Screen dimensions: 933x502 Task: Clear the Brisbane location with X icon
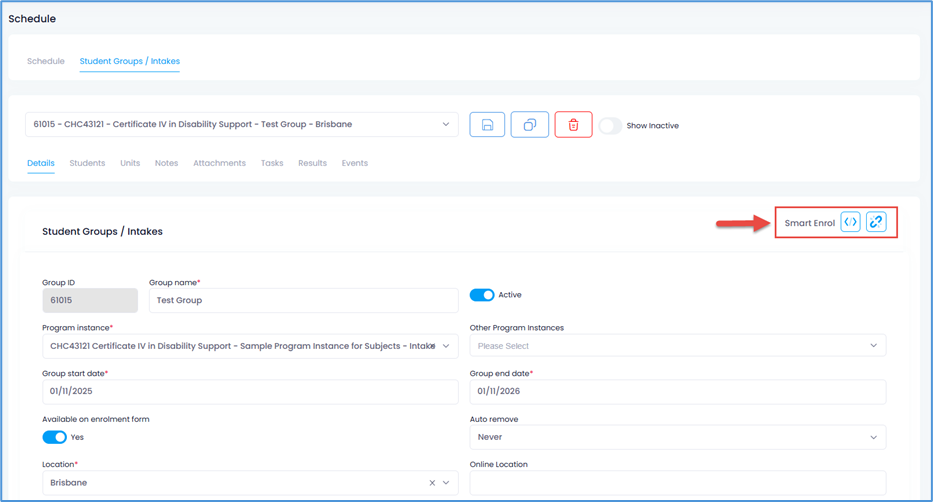click(x=432, y=483)
